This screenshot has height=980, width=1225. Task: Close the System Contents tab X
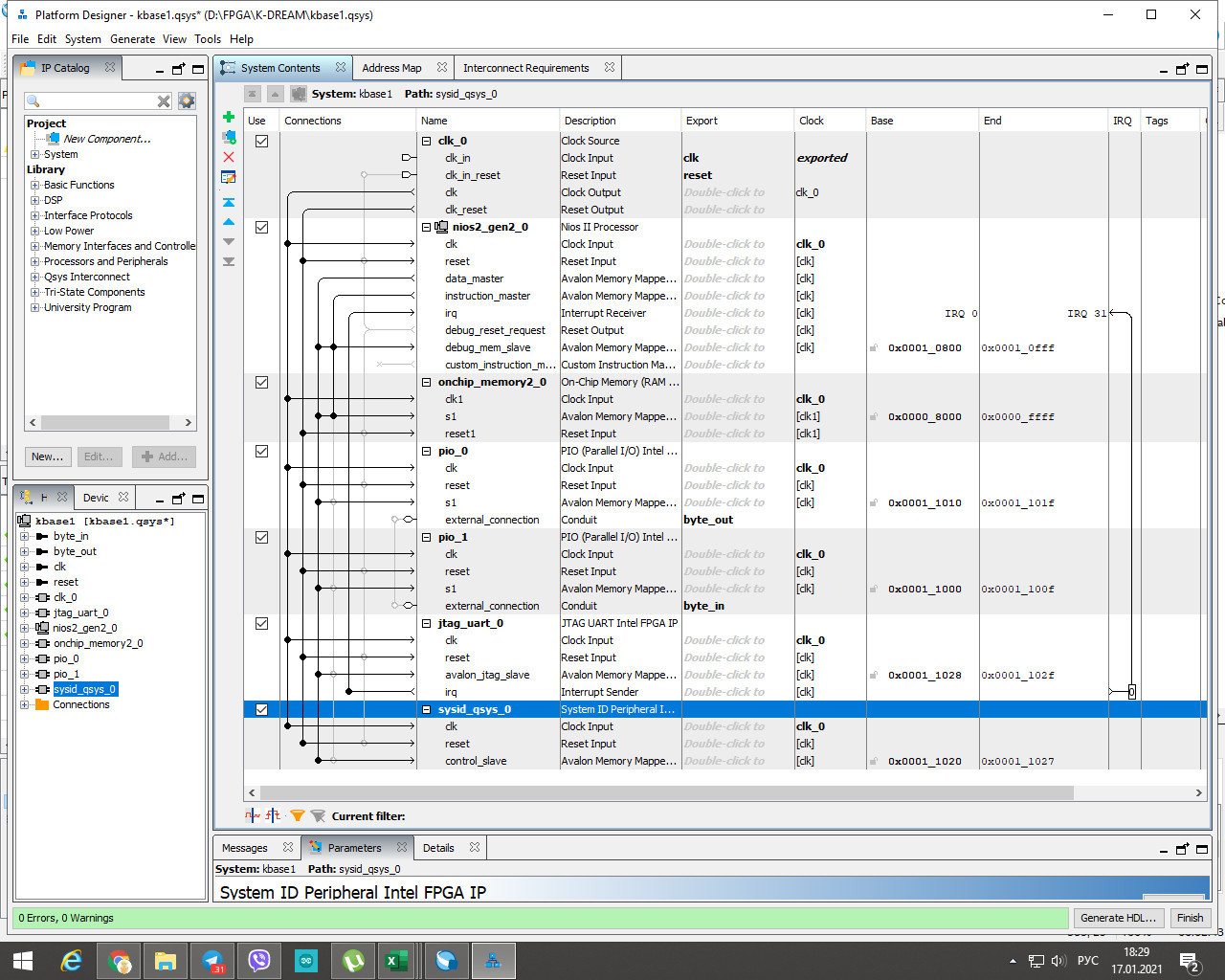coord(340,67)
